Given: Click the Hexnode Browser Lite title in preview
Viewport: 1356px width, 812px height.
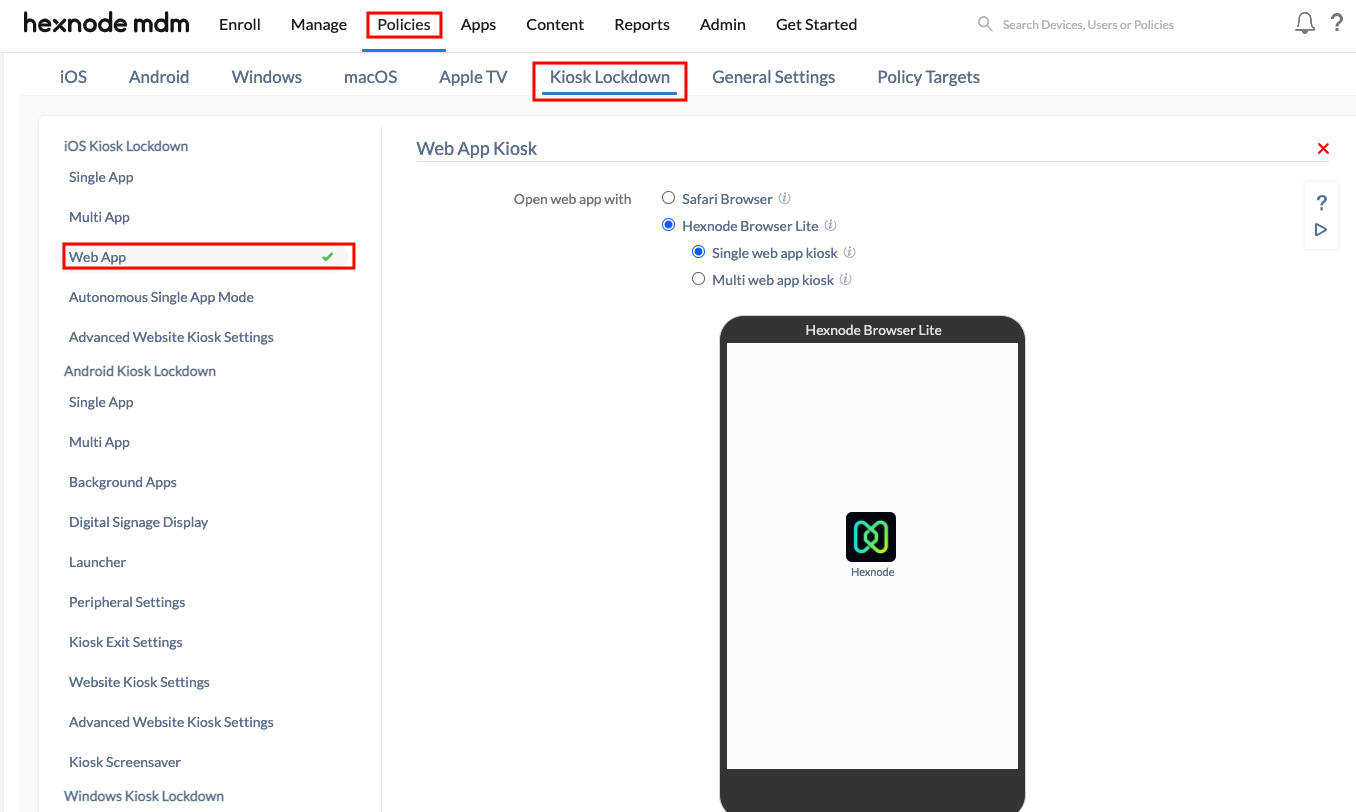Looking at the screenshot, I should [873, 330].
